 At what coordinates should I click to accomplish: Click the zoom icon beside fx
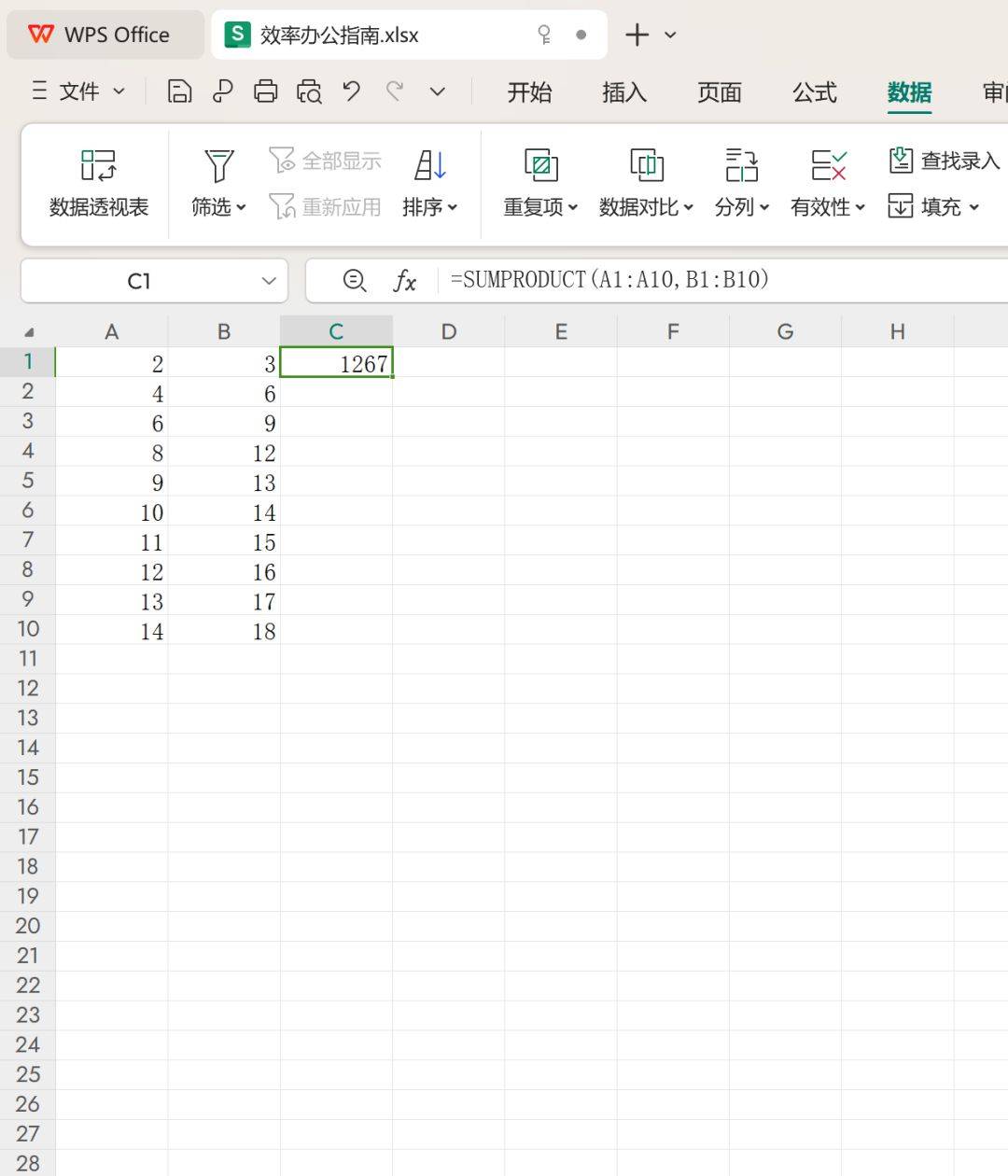point(354,280)
